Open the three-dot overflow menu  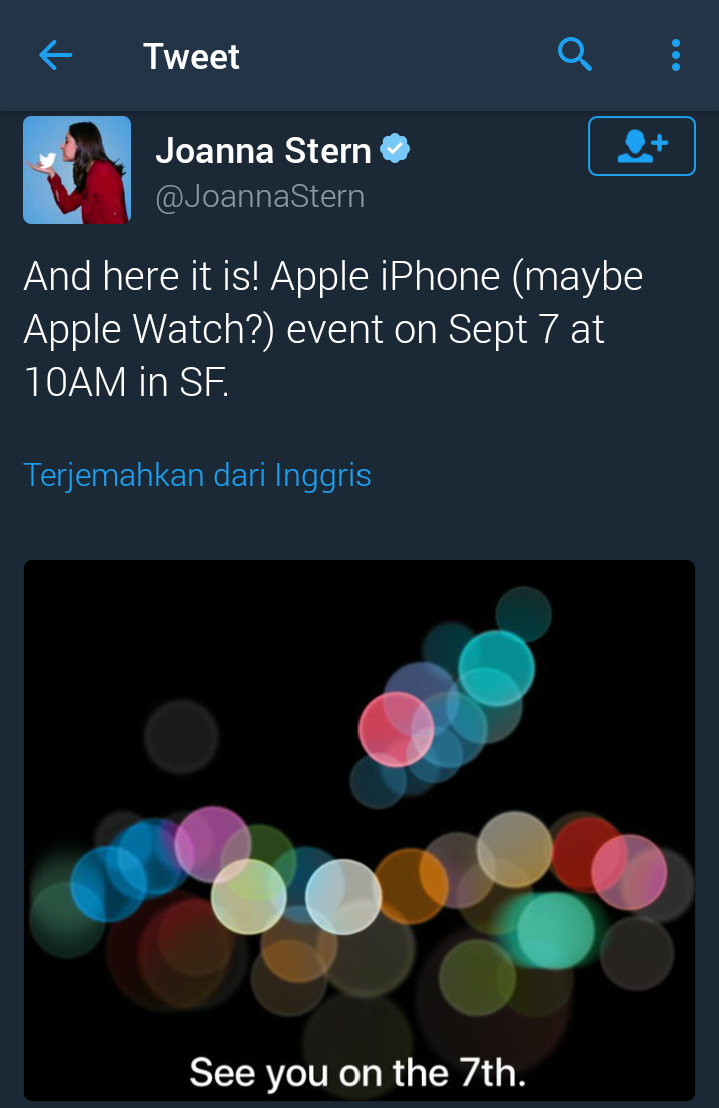click(x=675, y=55)
